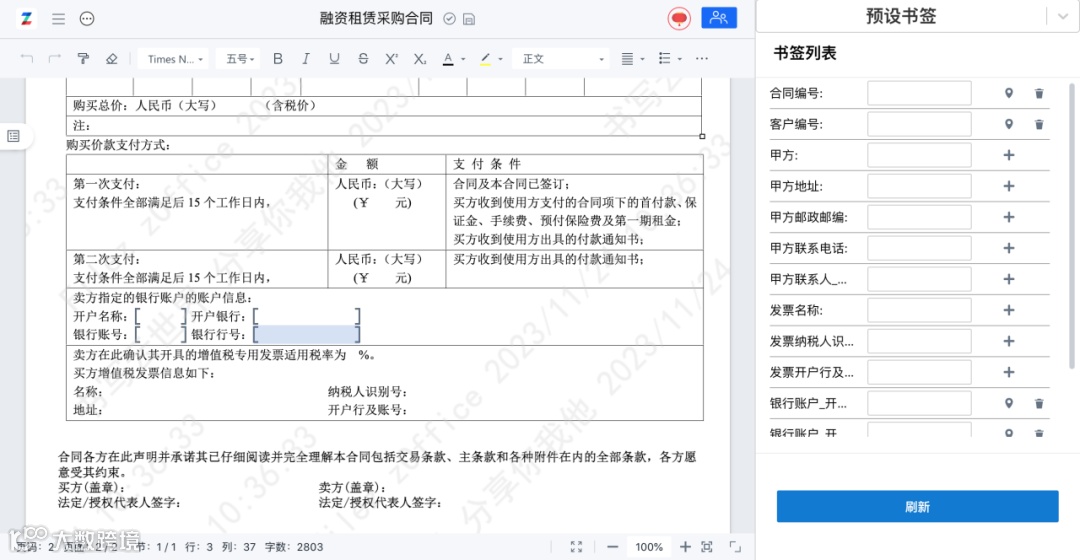Zoom out with the minus icon
This screenshot has width=1080, height=560.
pos(612,547)
